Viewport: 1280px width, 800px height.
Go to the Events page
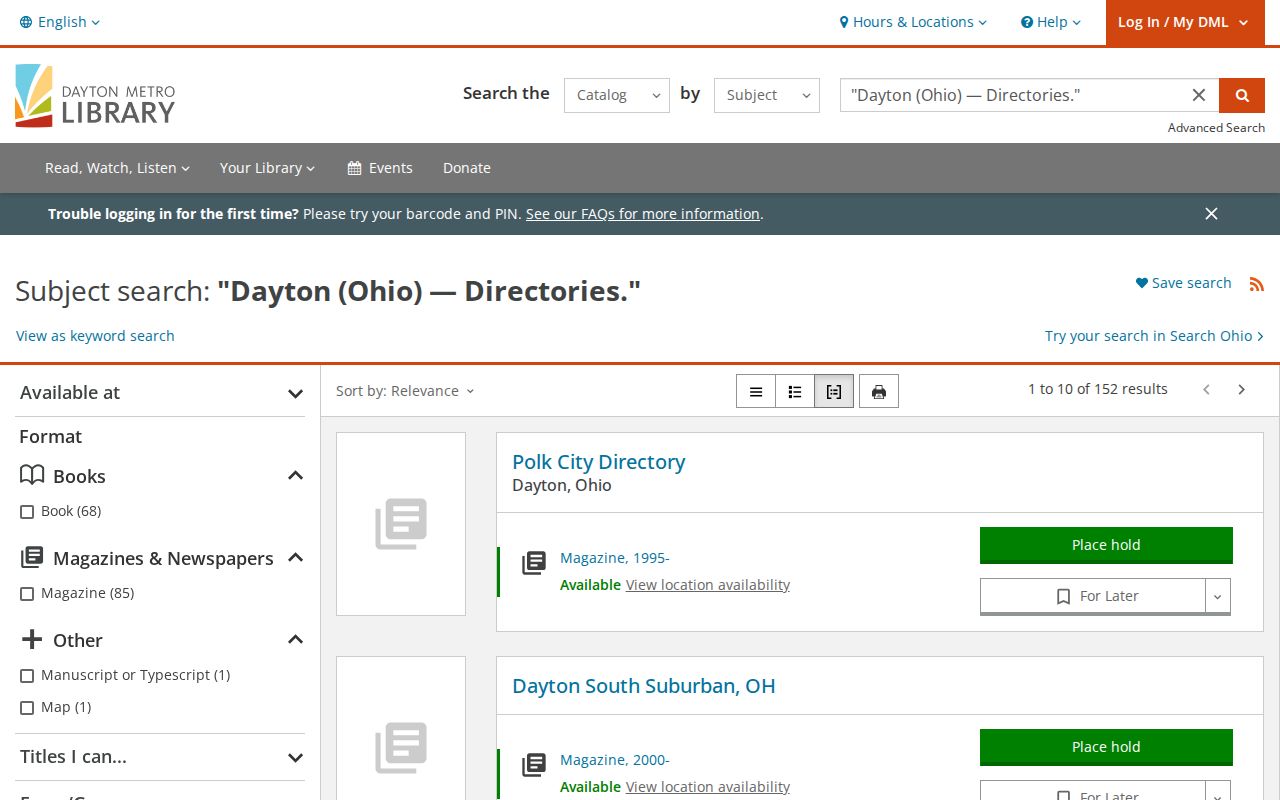tap(380, 168)
